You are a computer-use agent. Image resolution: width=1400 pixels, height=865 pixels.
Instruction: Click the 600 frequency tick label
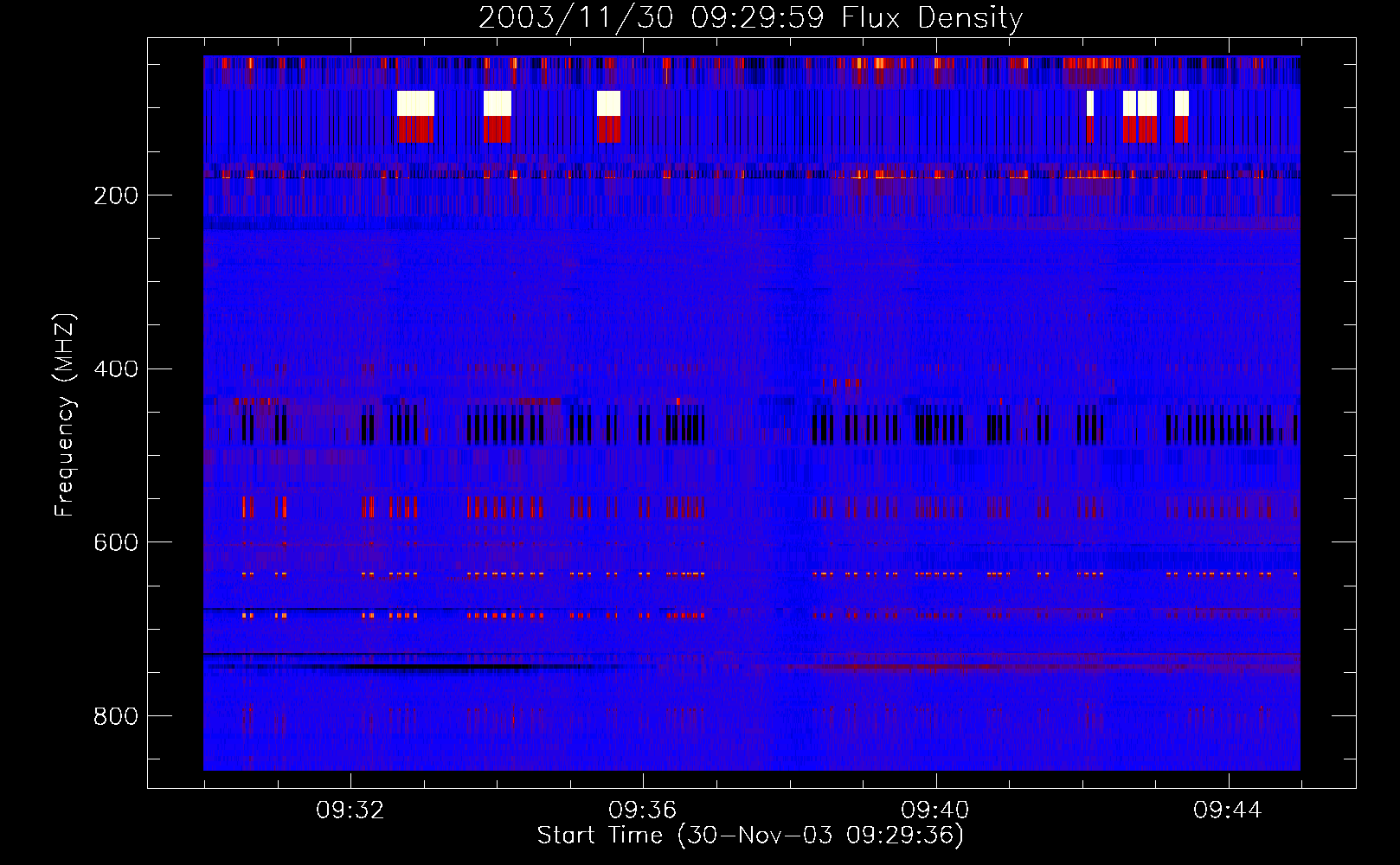coord(116,542)
